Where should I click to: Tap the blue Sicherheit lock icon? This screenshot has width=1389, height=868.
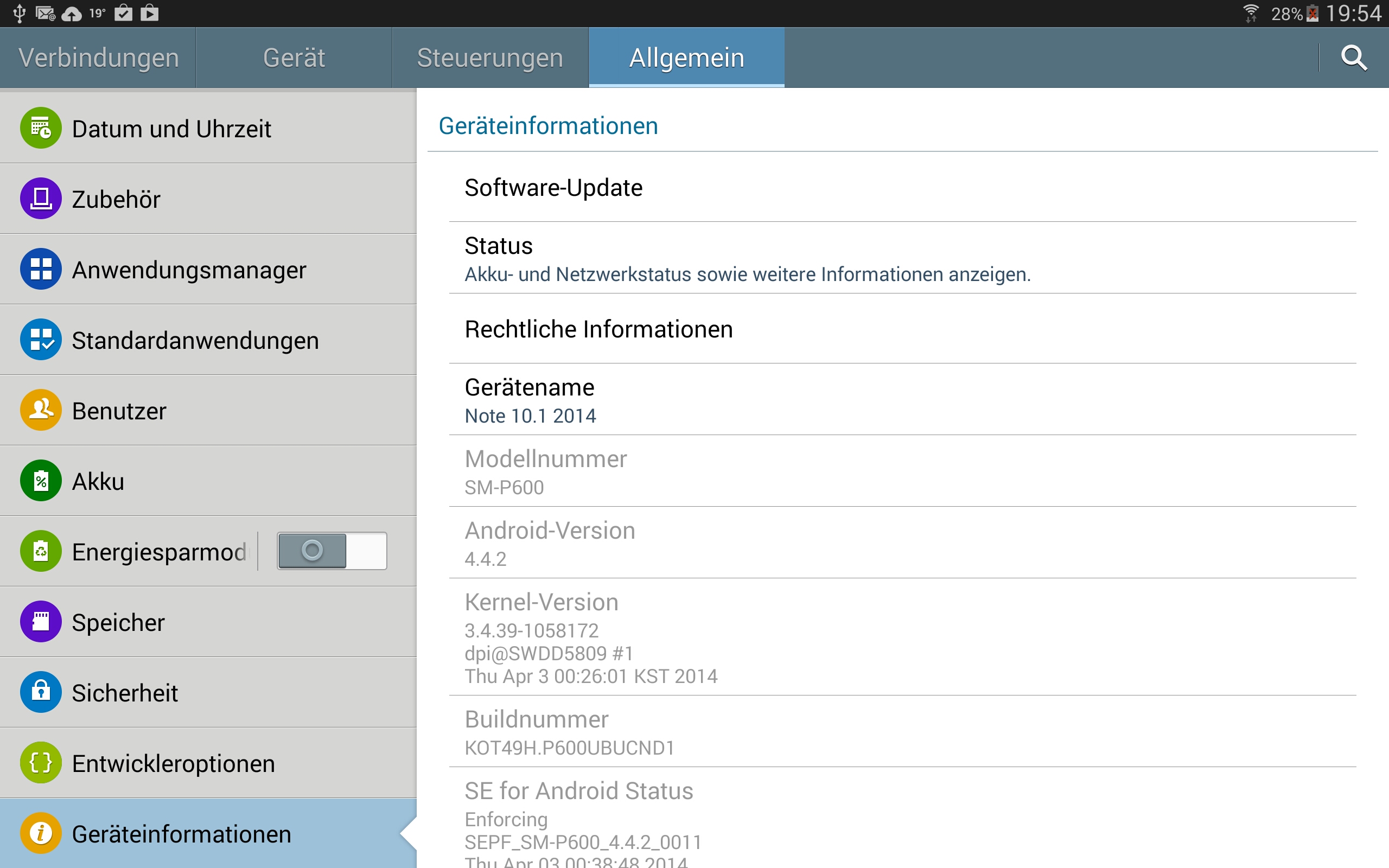tap(41, 692)
